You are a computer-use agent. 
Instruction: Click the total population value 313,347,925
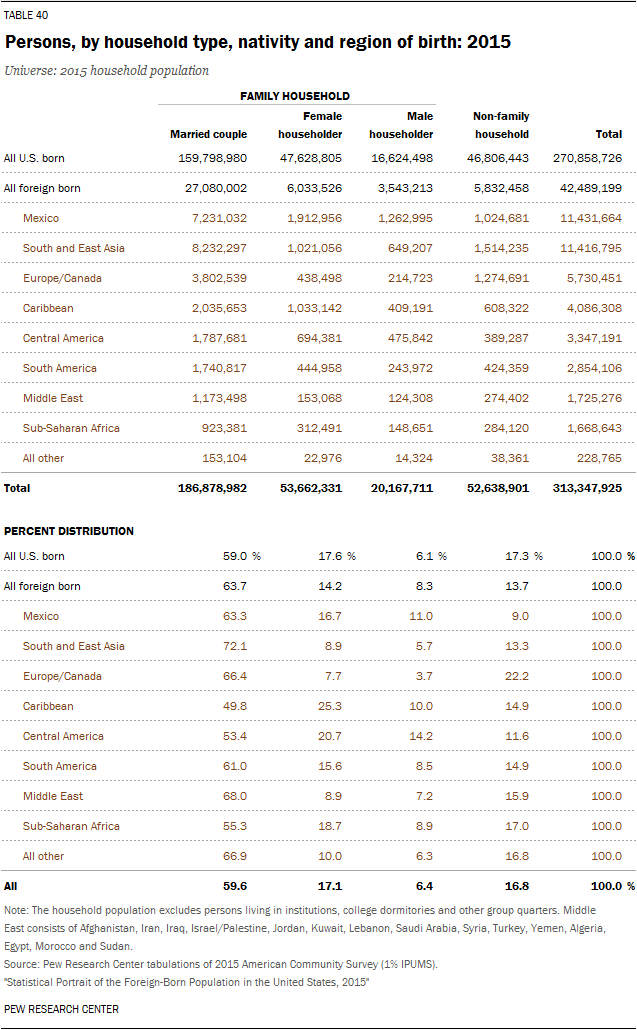click(587, 488)
